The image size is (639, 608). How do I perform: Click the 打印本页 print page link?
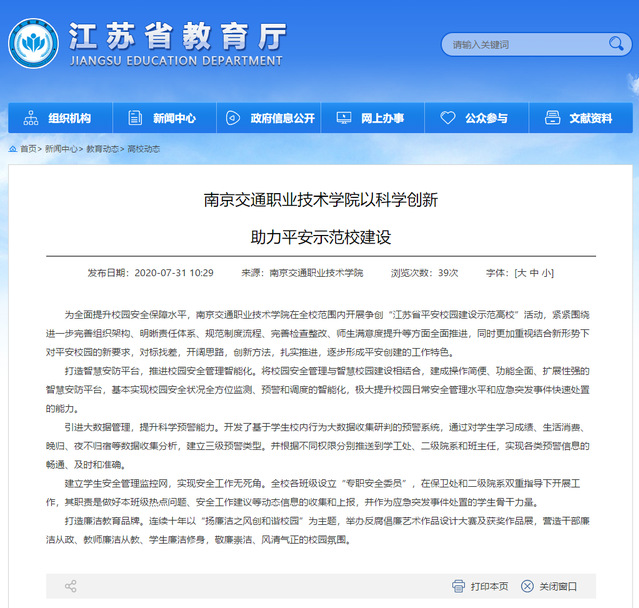[489, 586]
